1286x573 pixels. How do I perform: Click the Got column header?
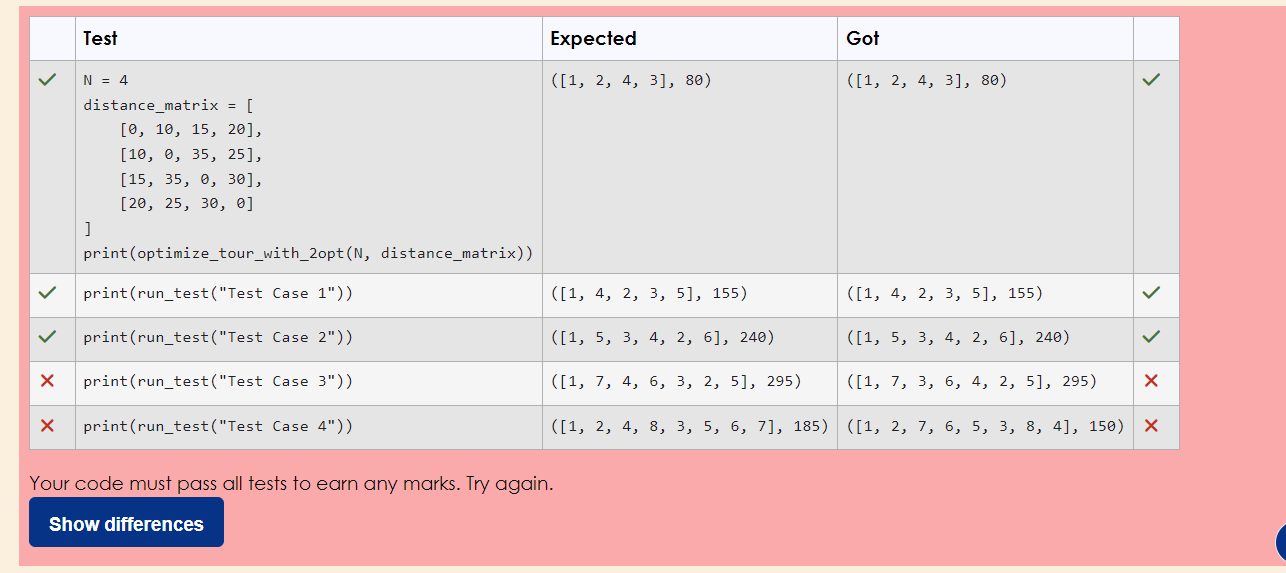[x=862, y=39]
